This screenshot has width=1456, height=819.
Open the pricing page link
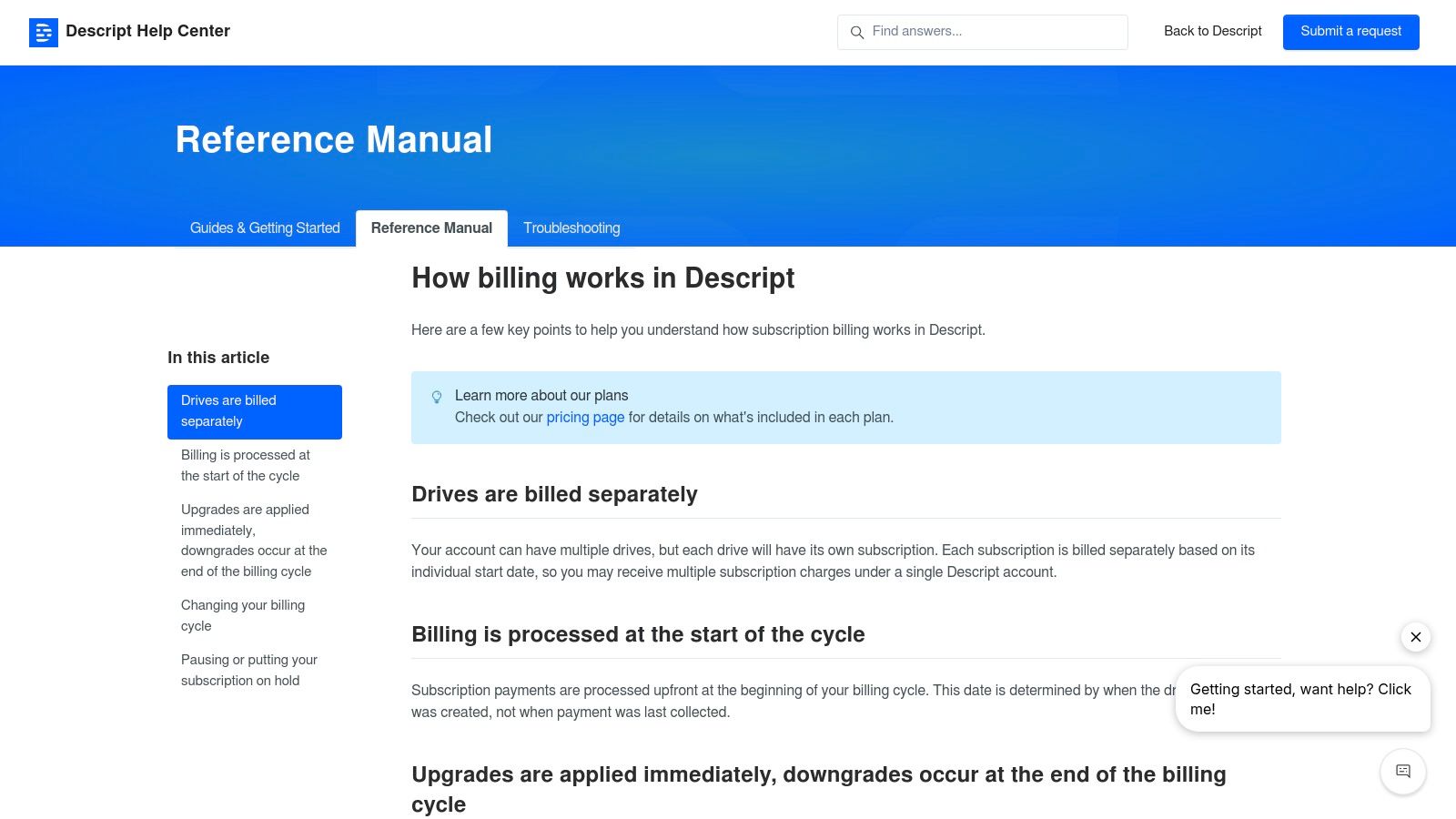click(585, 418)
